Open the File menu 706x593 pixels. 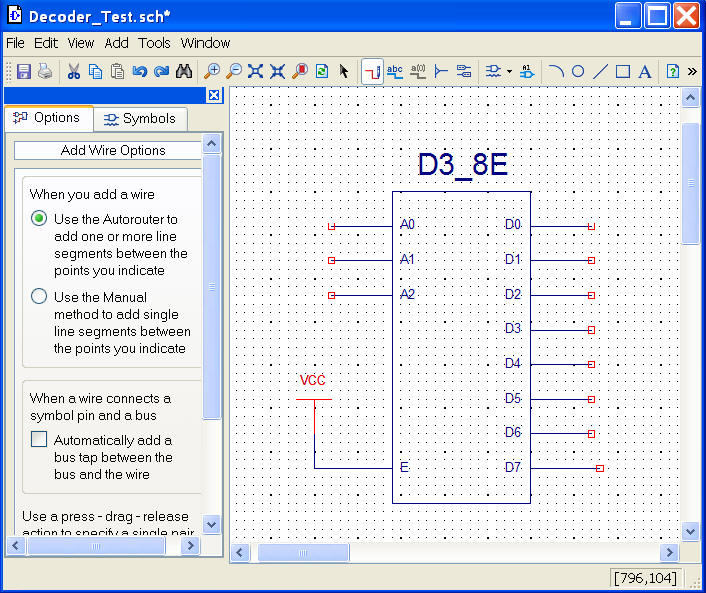click(15, 43)
